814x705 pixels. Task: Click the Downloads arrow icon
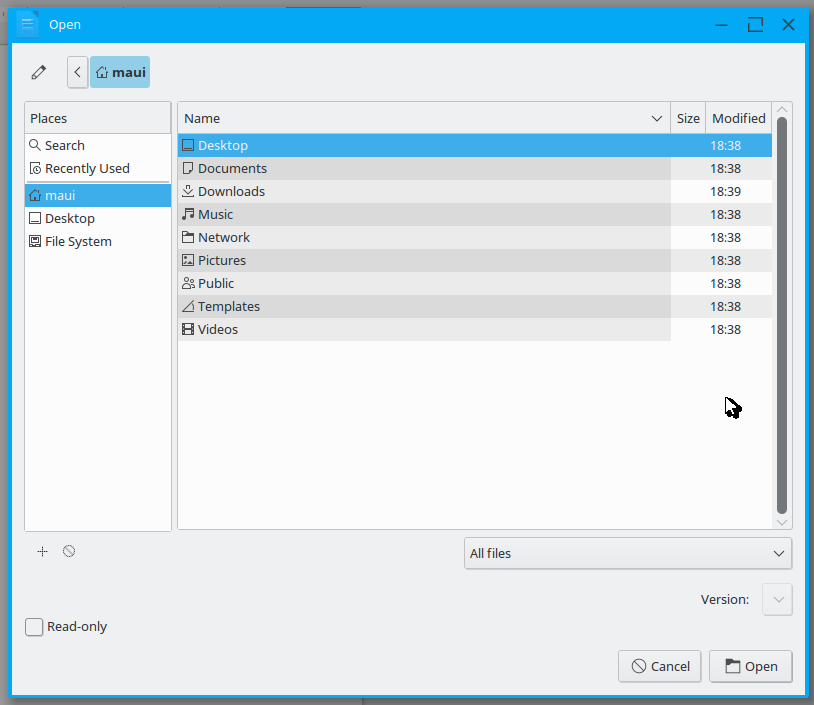[x=188, y=191]
